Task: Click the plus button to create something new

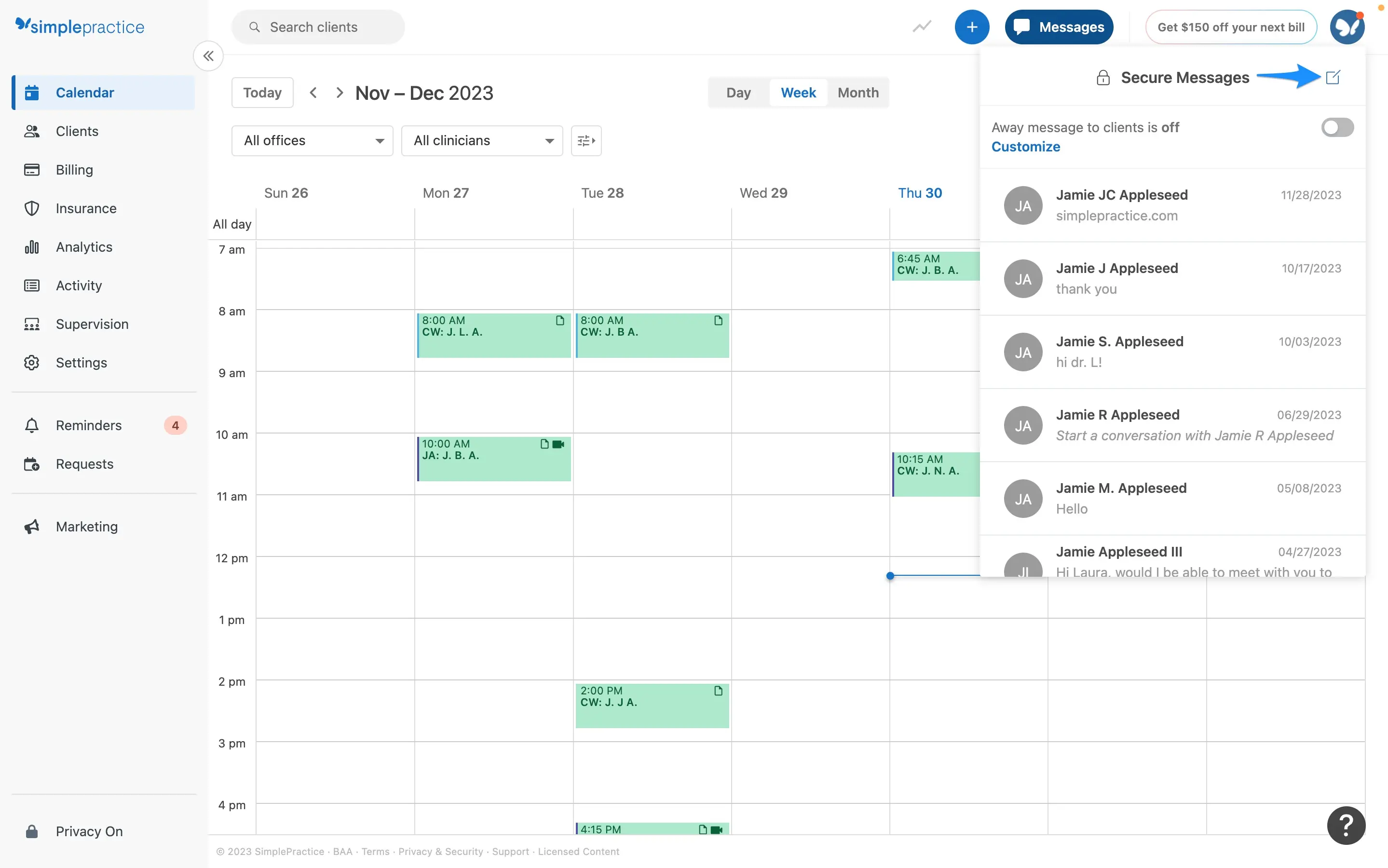Action: 971,27
